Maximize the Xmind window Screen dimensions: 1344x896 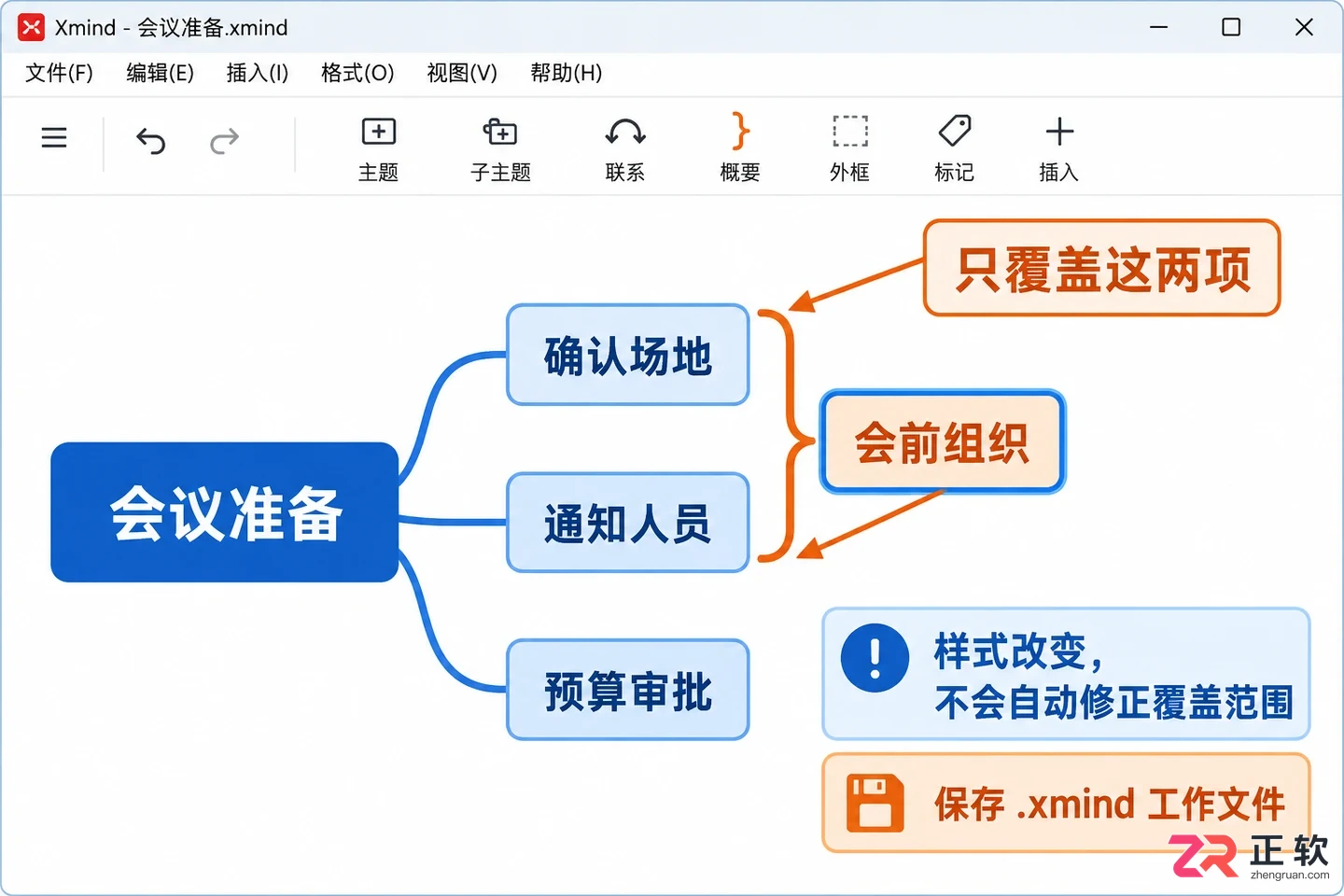(x=1231, y=28)
